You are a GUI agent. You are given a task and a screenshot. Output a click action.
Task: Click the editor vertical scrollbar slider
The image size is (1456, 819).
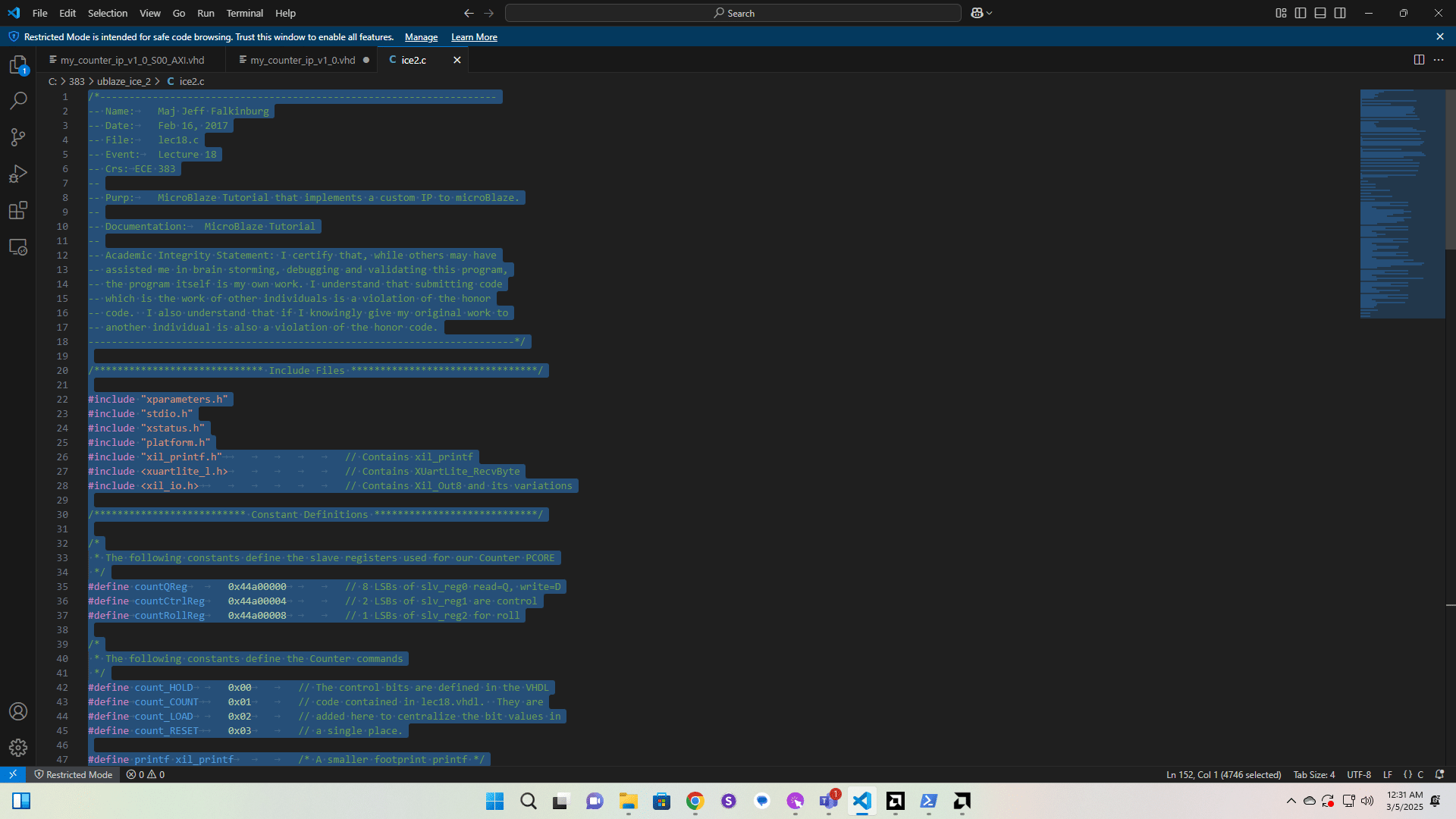click(x=1450, y=169)
